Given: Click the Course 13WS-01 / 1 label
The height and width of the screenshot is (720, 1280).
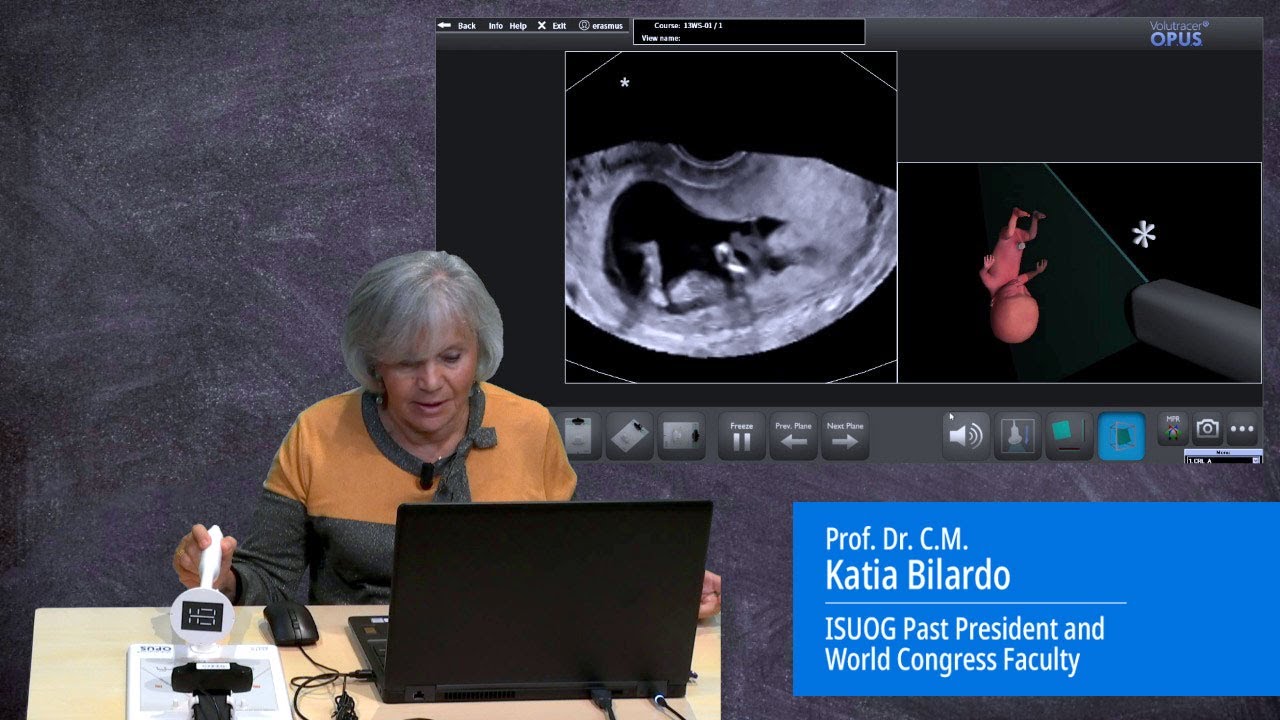Looking at the screenshot, I should click(x=688, y=25).
